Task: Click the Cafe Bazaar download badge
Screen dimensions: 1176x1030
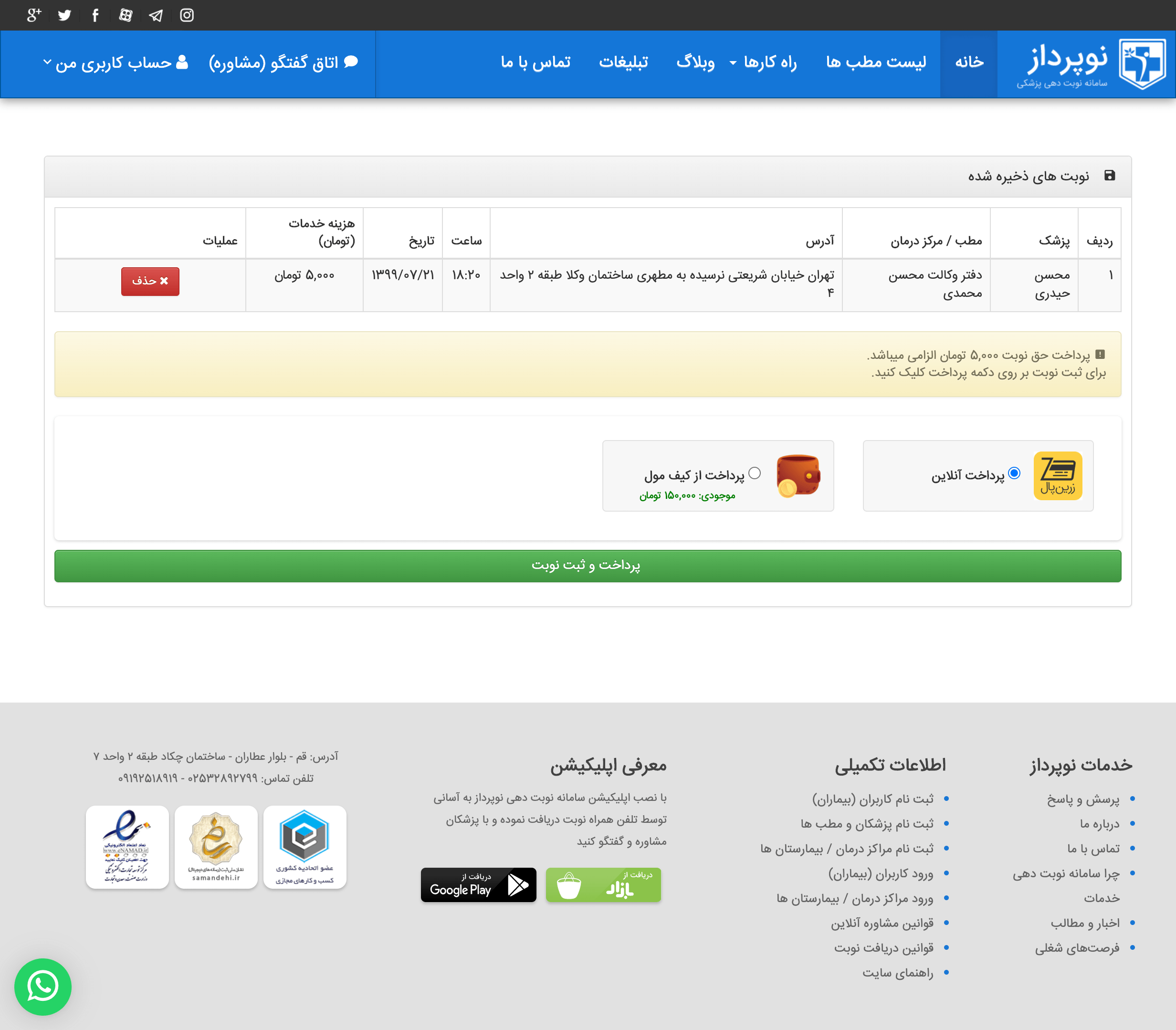Action: (603, 884)
